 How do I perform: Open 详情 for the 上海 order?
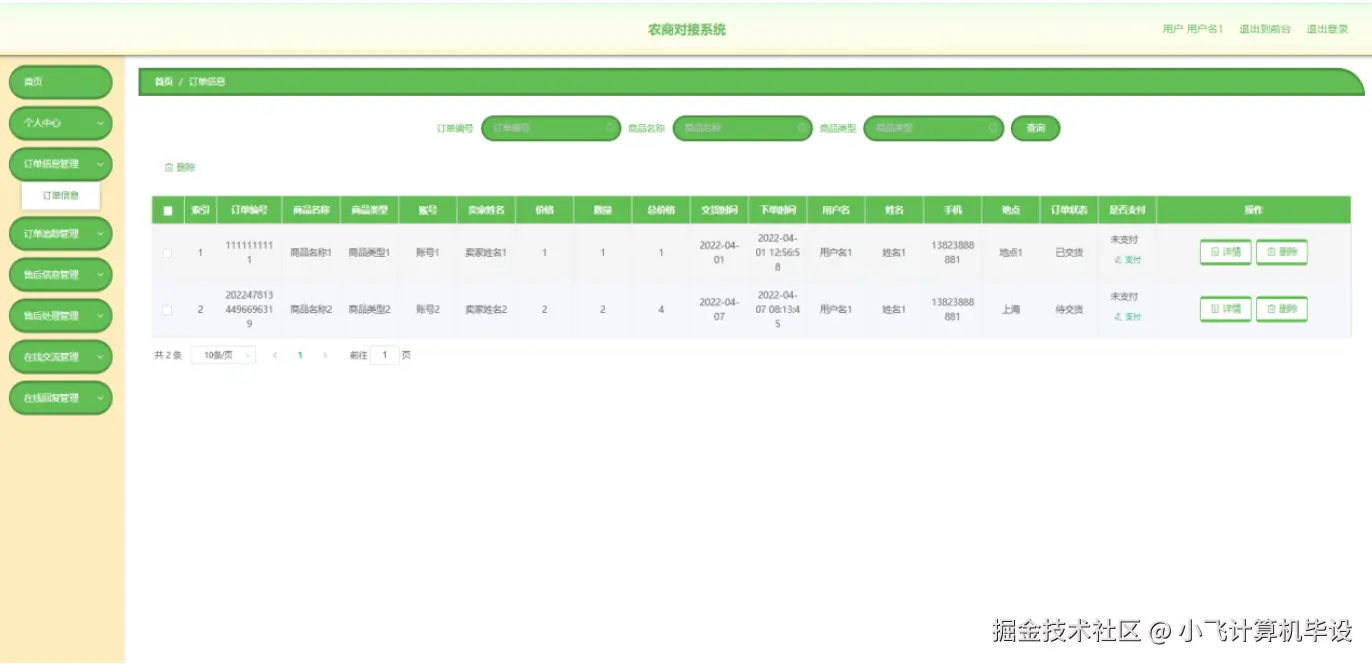click(x=1225, y=310)
